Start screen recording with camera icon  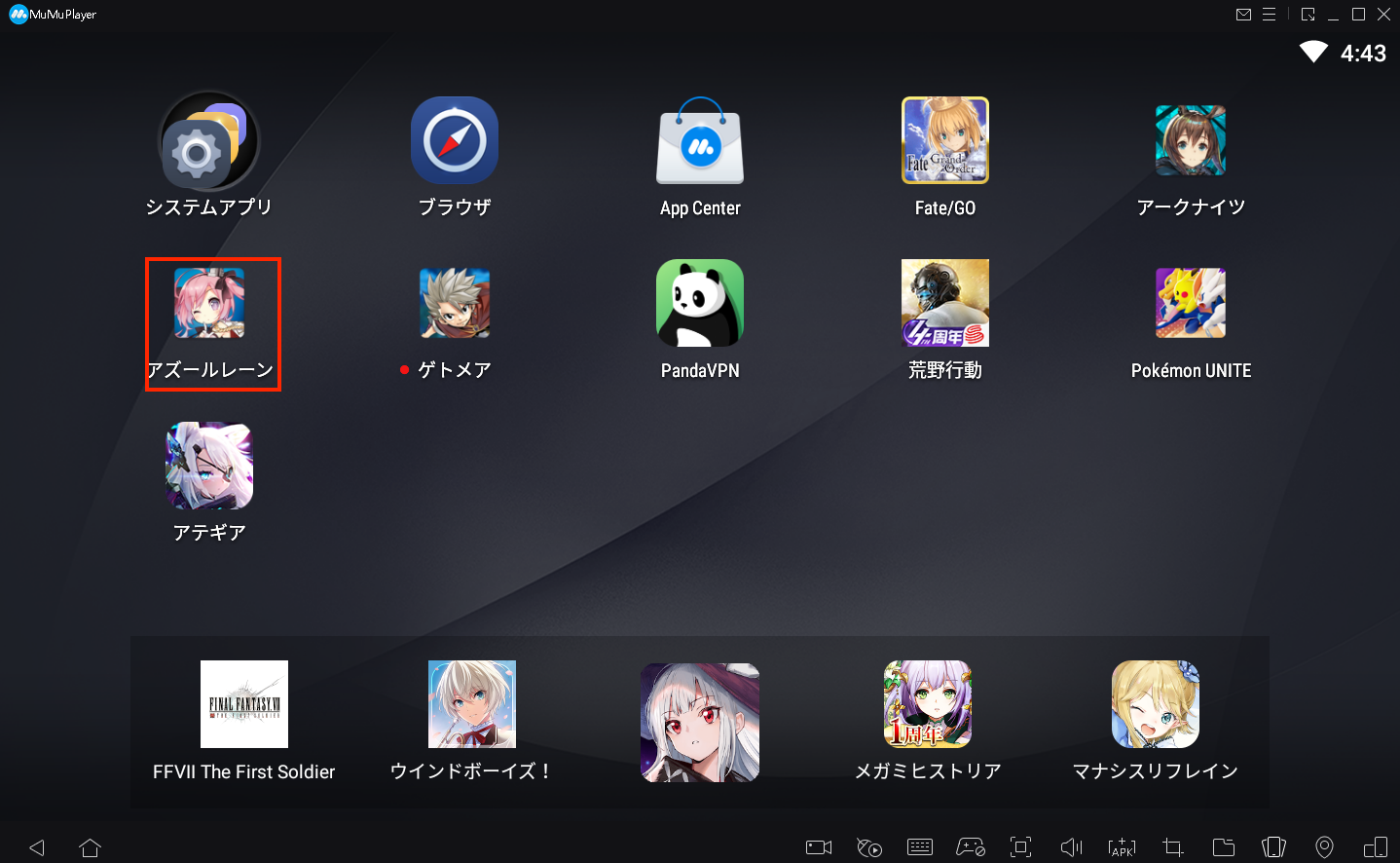click(819, 847)
